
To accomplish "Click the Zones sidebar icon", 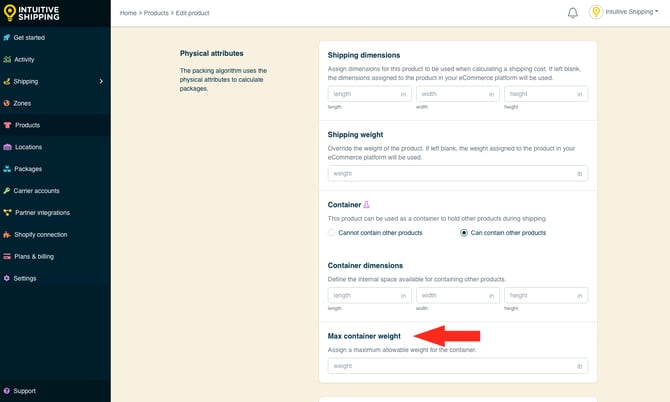I will coord(7,103).
